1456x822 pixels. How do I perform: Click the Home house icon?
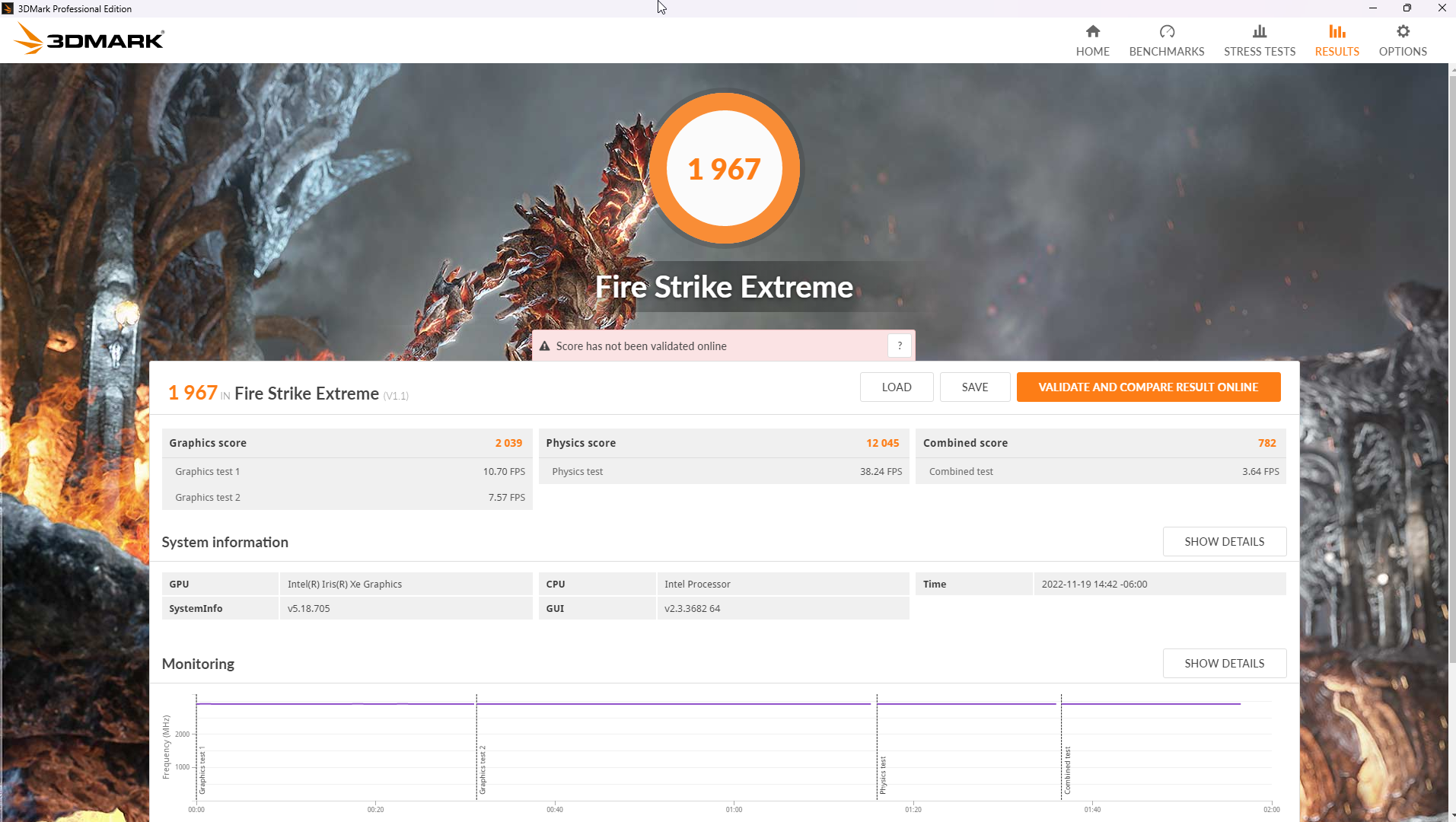coord(1092,31)
